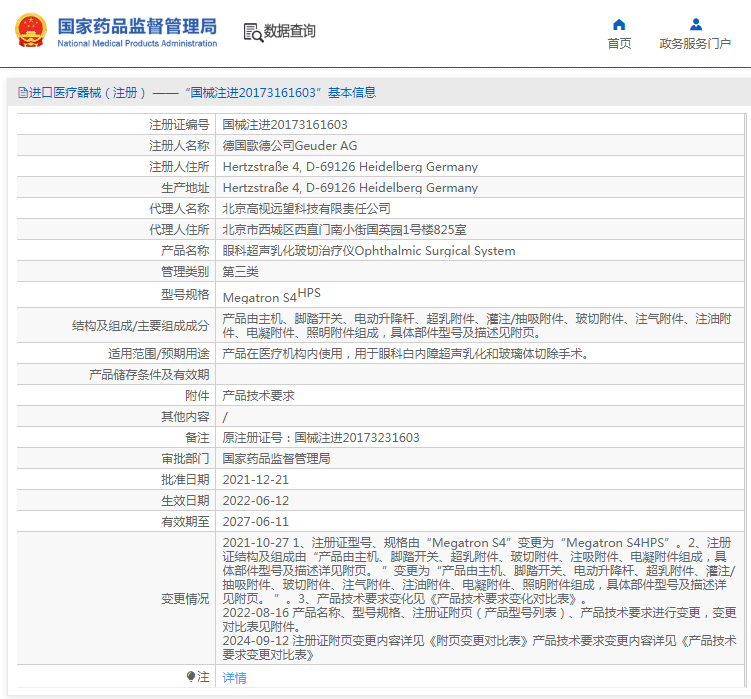The height and width of the screenshot is (699, 751).
Task: Click the 型号规格 label
Action: tap(185, 294)
